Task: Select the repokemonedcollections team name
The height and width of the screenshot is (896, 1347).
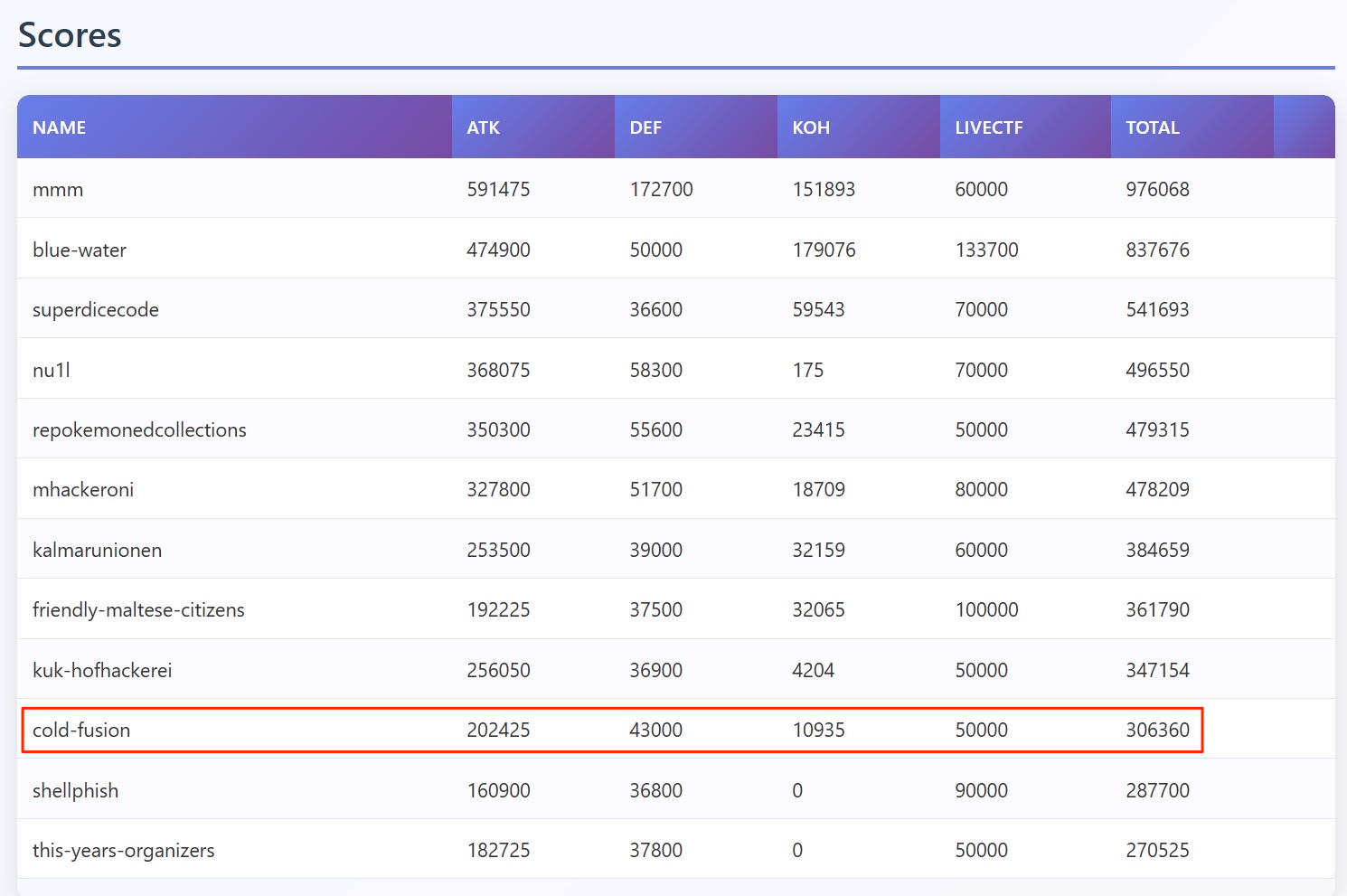Action: click(139, 430)
